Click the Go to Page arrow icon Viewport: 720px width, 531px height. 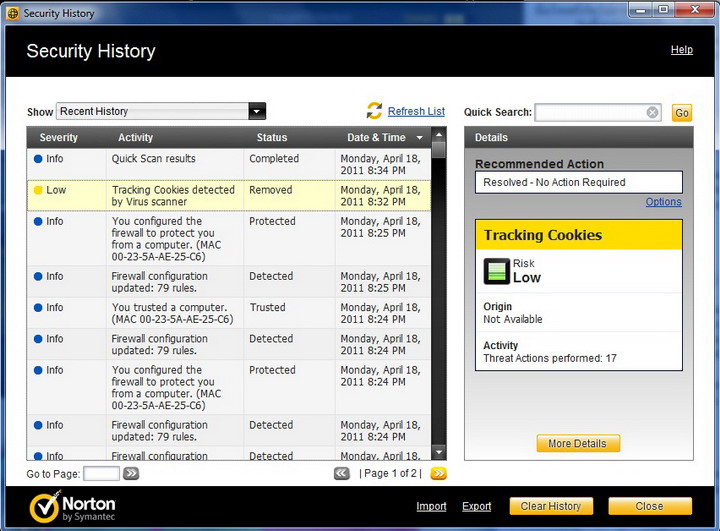131,474
